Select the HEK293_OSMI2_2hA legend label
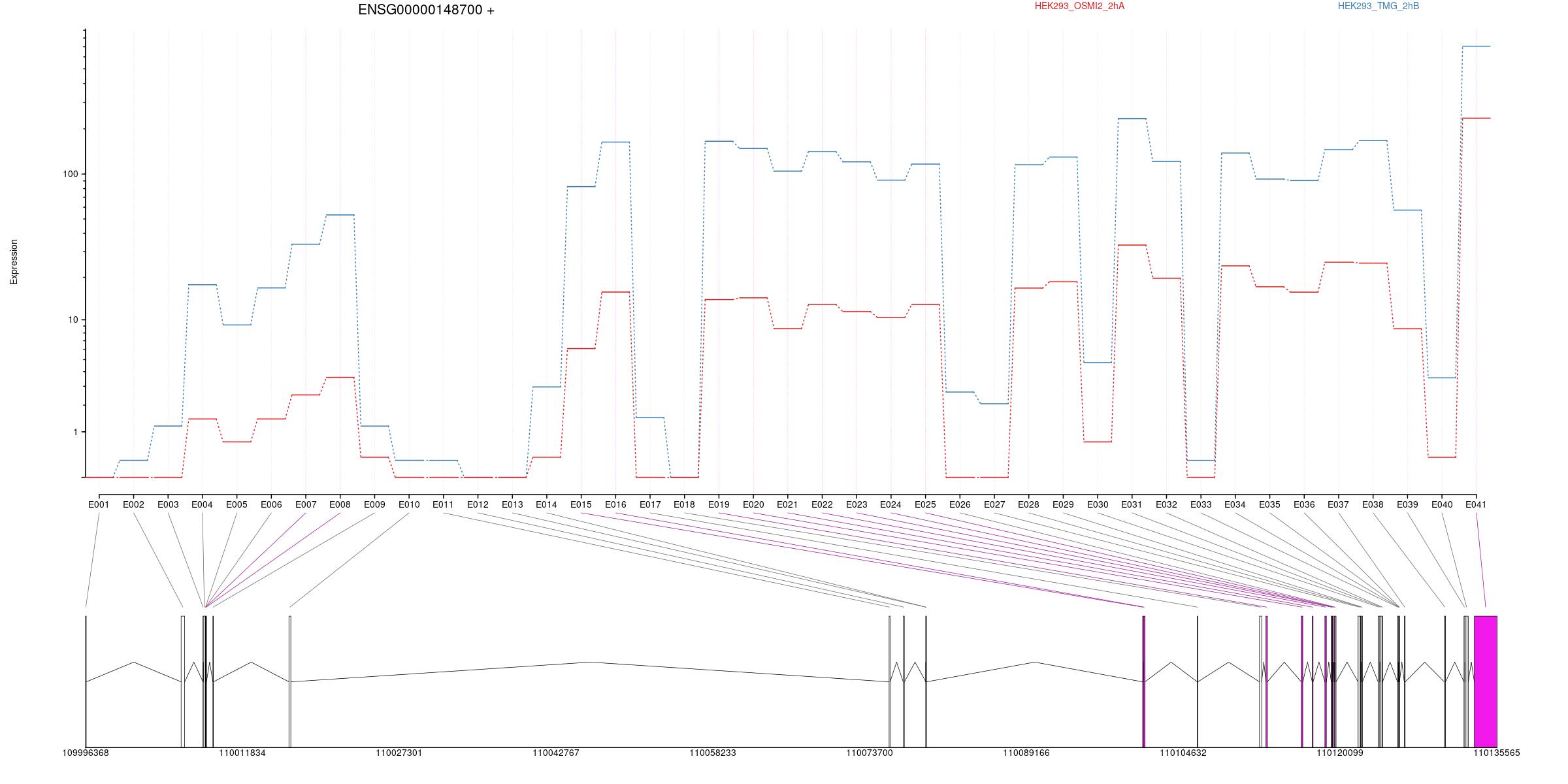This screenshot has height=784, width=1568. pyautogui.click(x=1079, y=6)
